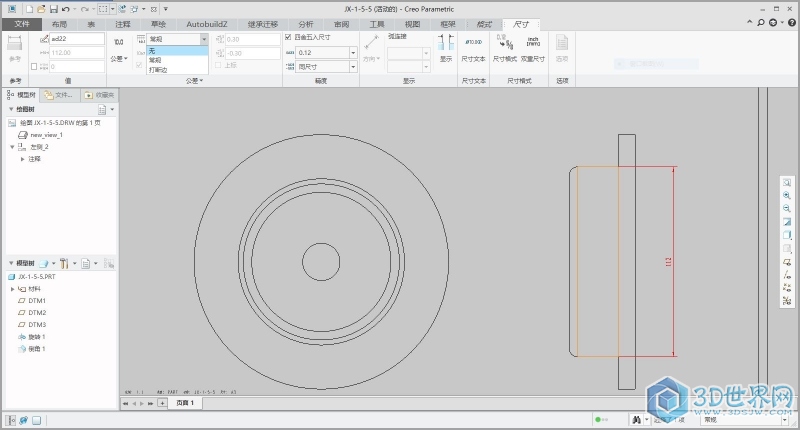Click the drawing tree settings list icon

click(x=102, y=109)
